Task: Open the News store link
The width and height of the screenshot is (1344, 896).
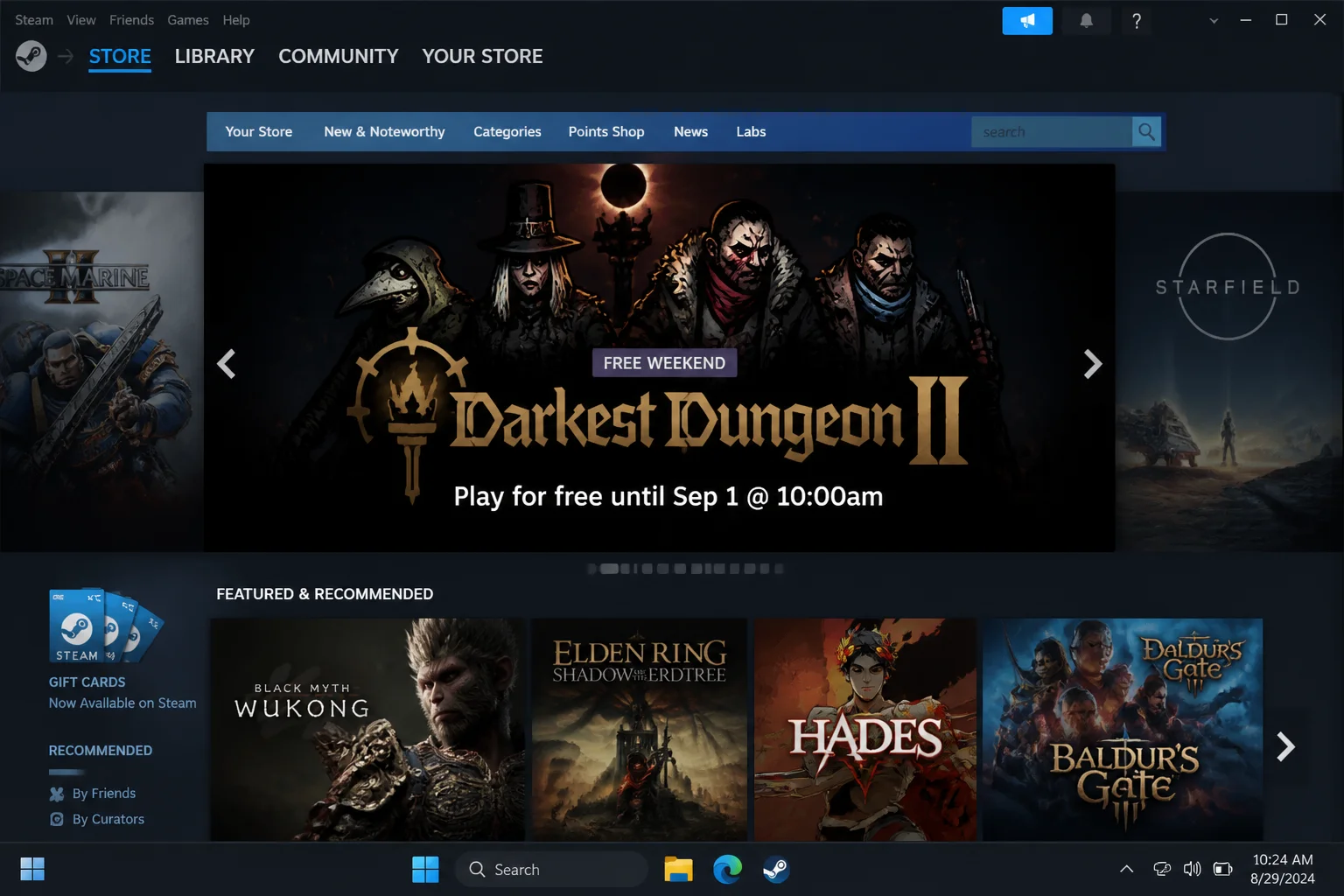Action: (x=690, y=131)
